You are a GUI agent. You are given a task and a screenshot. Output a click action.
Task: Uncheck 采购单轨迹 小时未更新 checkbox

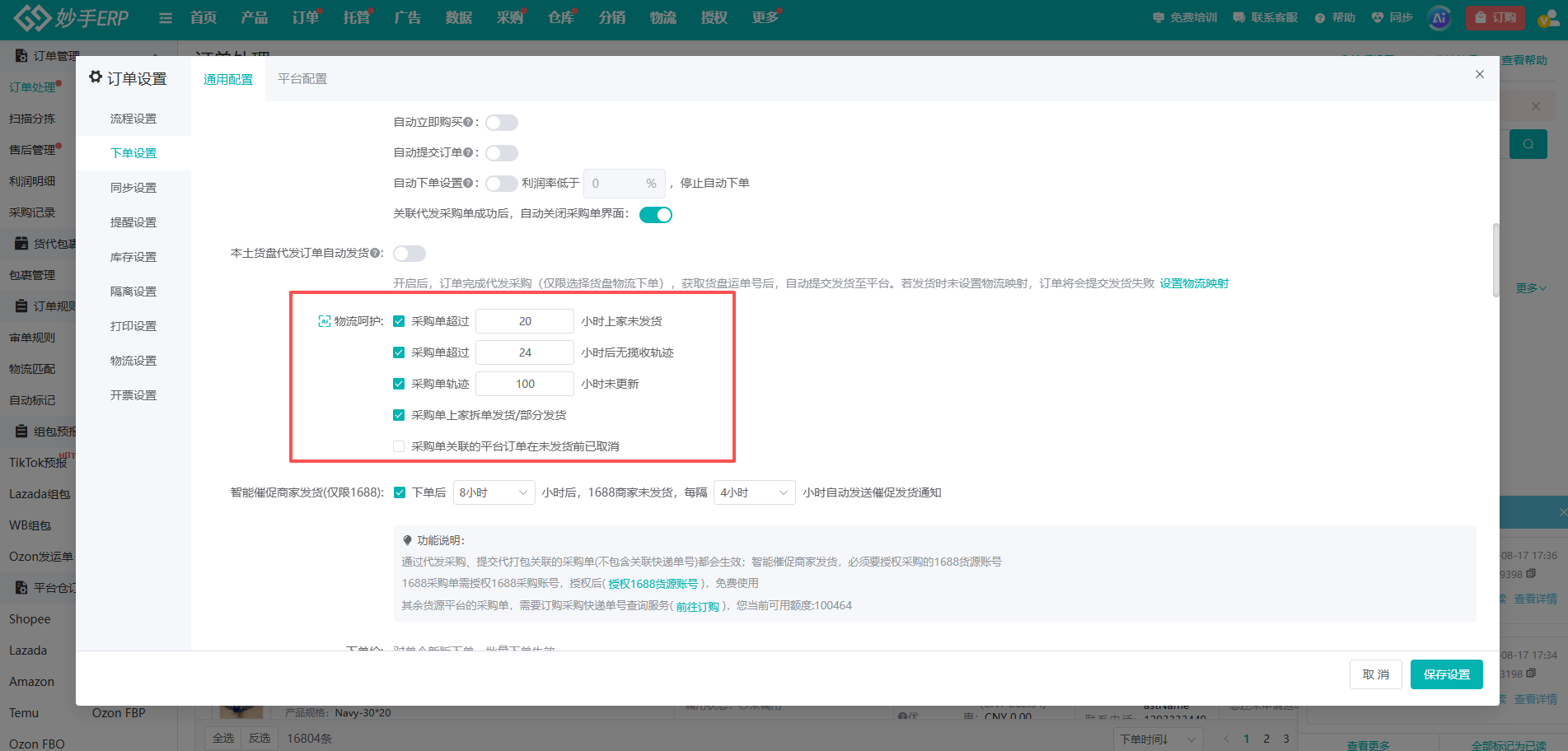[x=399, y=384]
